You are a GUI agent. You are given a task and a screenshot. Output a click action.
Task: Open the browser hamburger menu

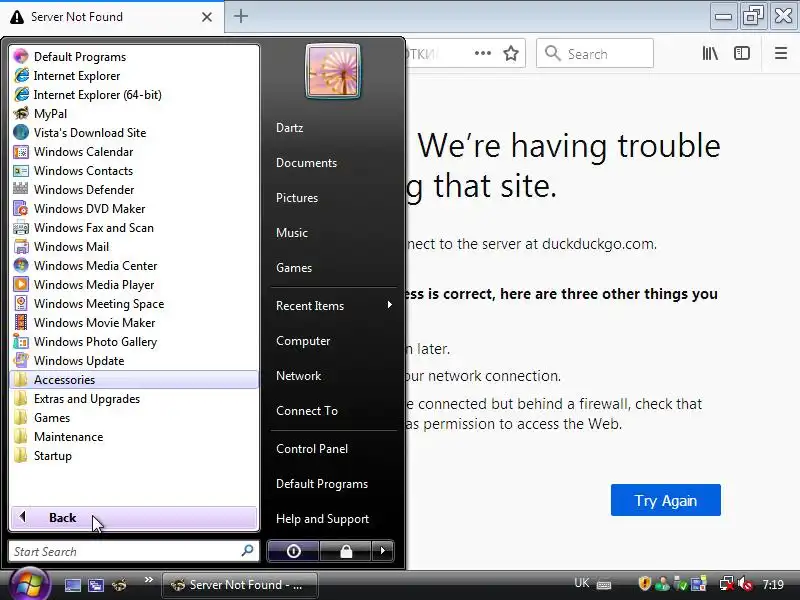coord(781,53)
